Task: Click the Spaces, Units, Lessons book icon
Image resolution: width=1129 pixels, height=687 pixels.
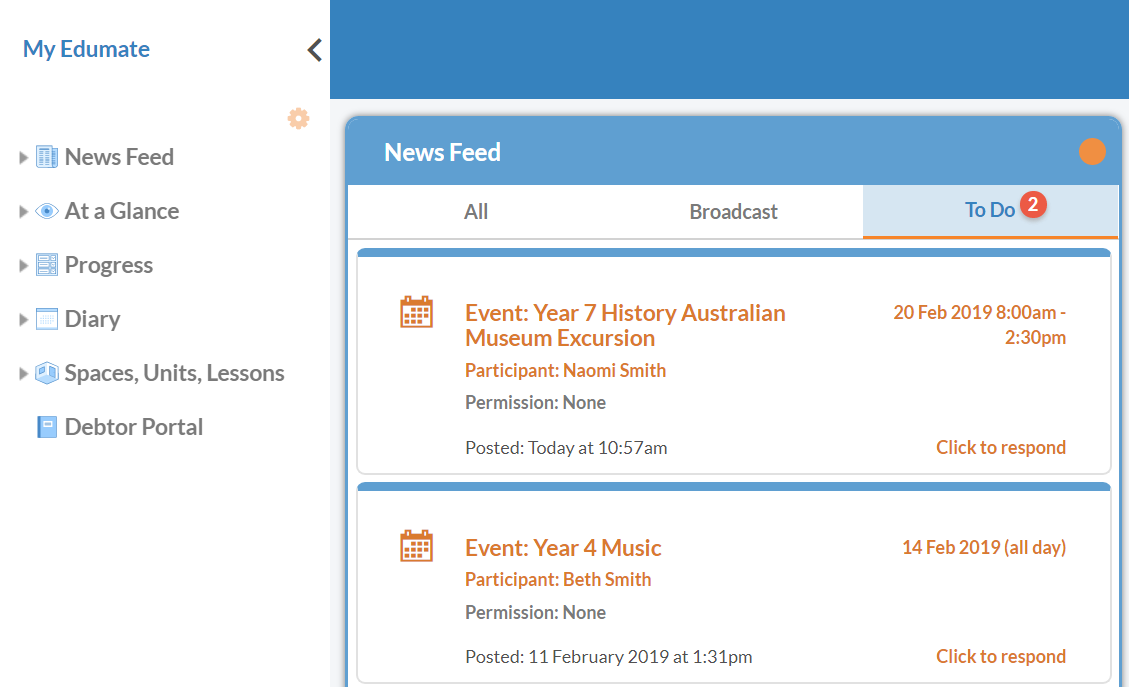Action: point(46,373)
